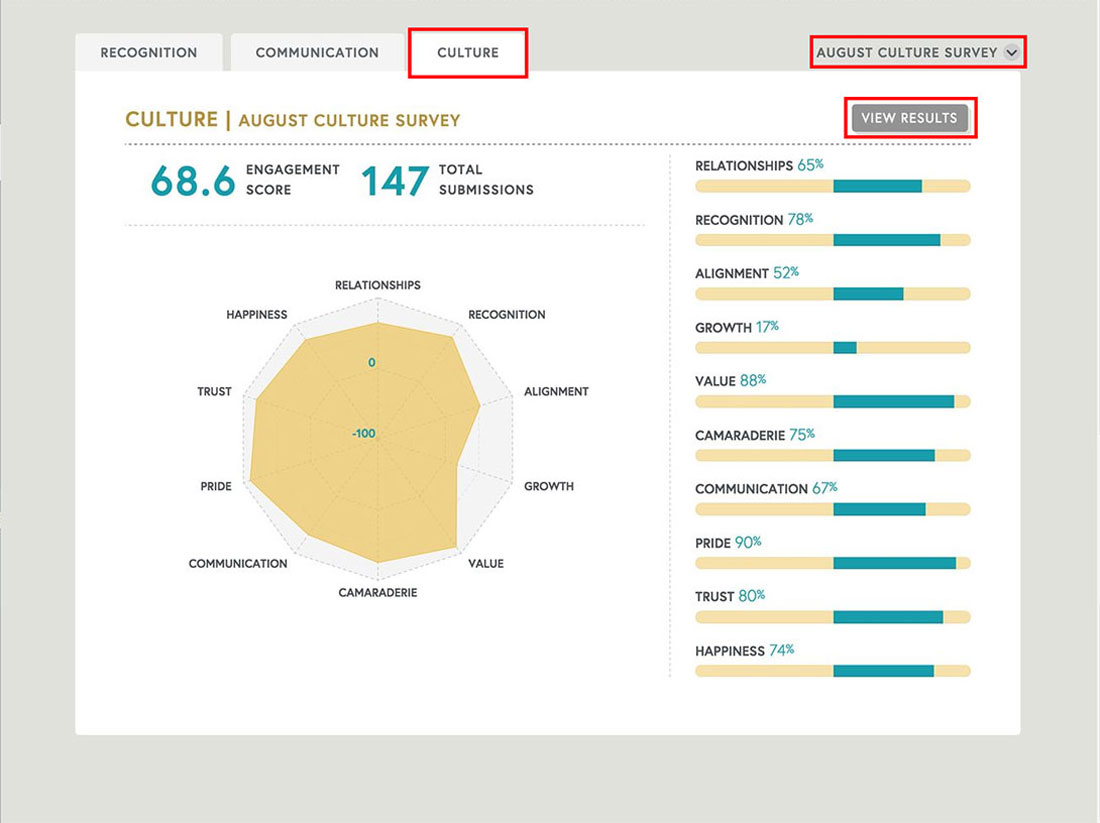Screen dimensions: 1100x823
Task: Click the Growth 17% progress bar
Action: coord(832,348)
